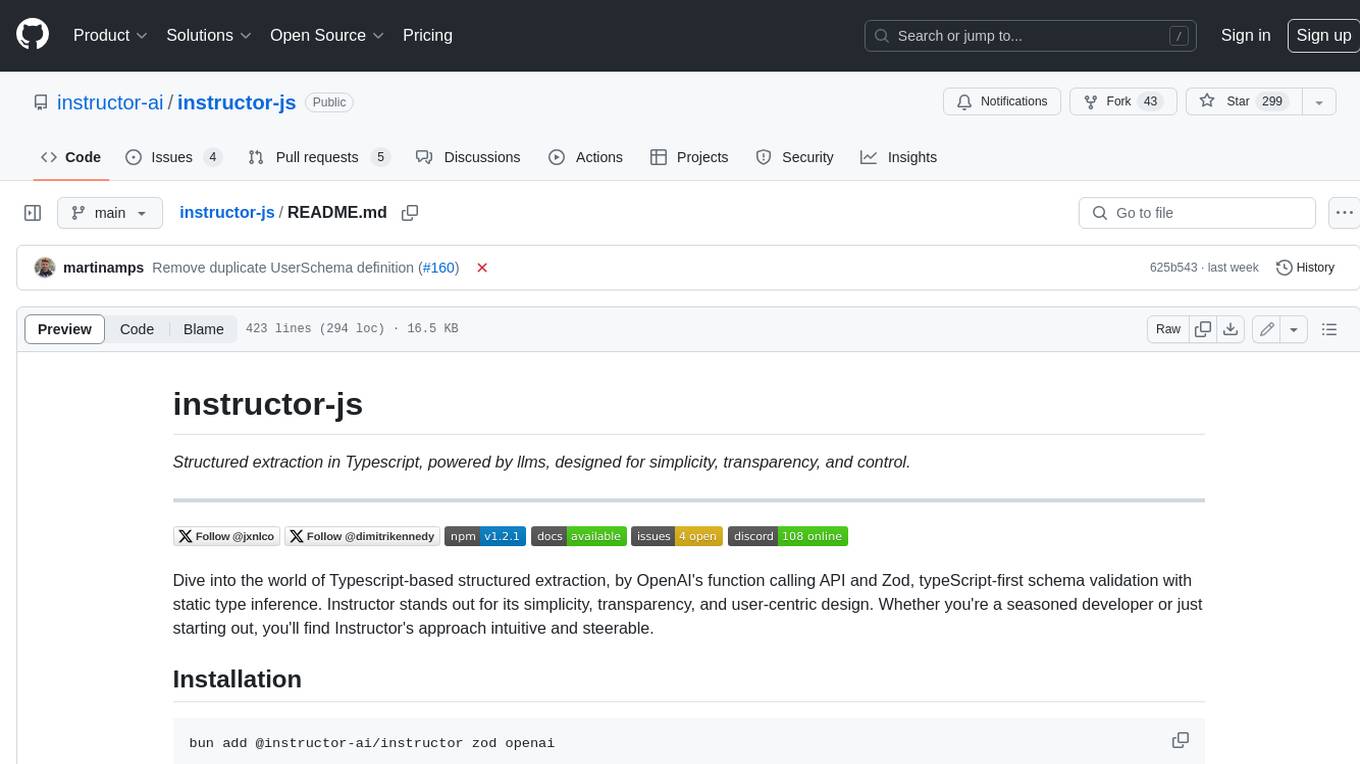
Task: Switch to the Discussions tab
Action: pyautogui.click(x=468, y=157)
